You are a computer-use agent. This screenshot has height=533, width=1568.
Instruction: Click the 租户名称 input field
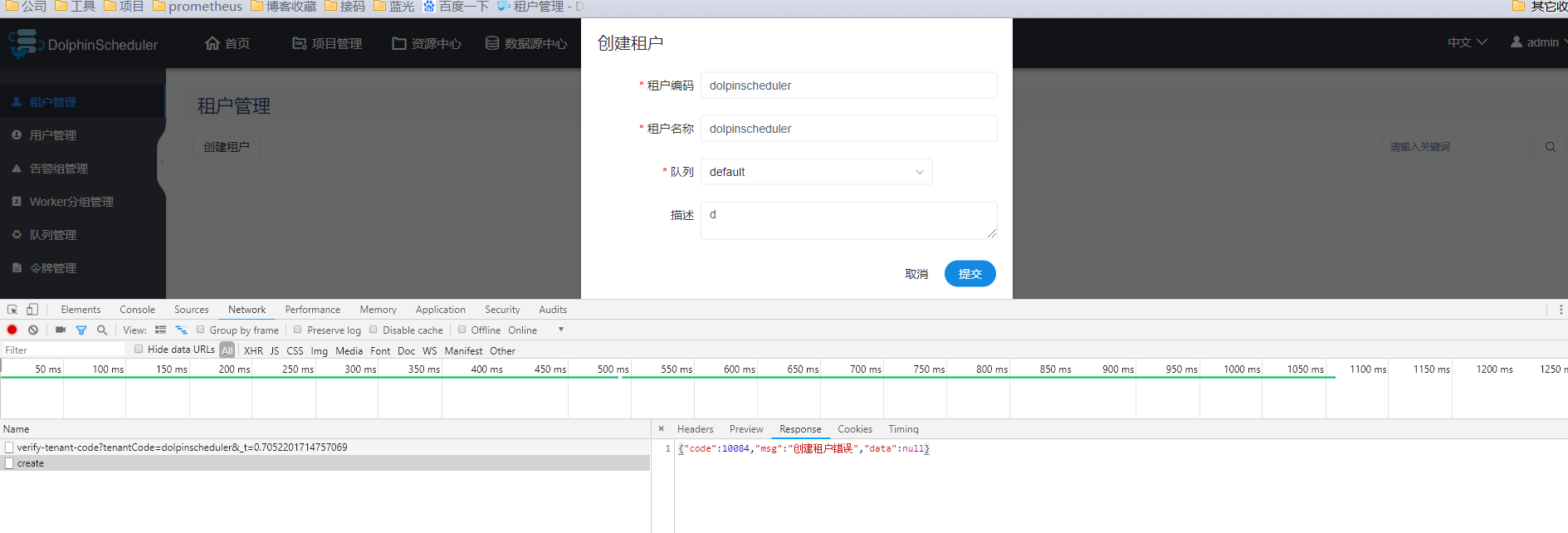[x=848, y=129]
